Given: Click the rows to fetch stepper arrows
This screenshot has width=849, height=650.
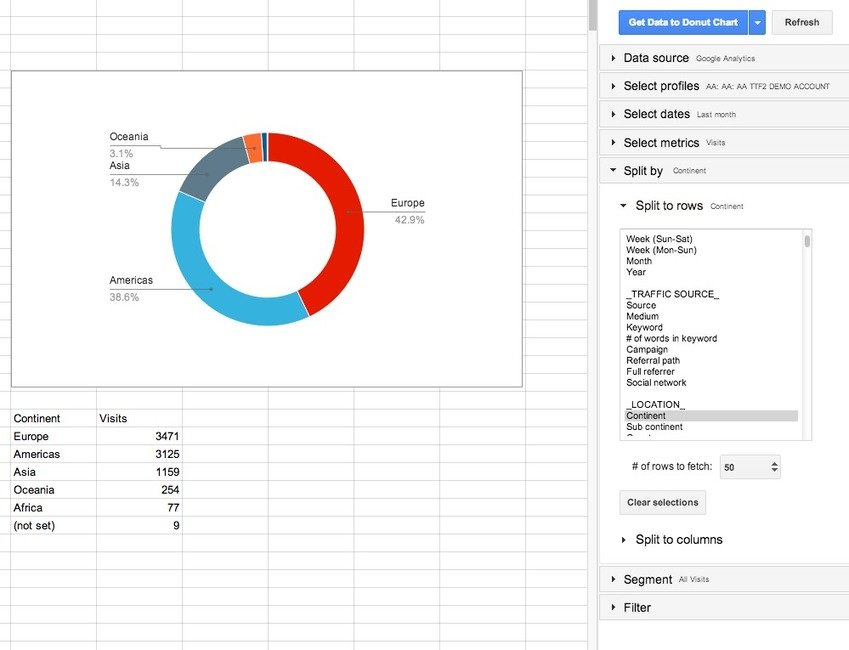Looking at the screenshot, I should click(x=774, y=467).
